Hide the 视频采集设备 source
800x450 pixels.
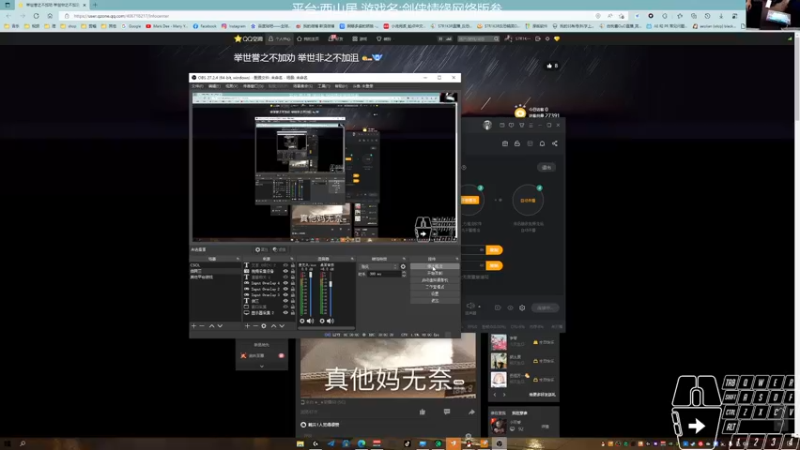click(x=286, y=271)
